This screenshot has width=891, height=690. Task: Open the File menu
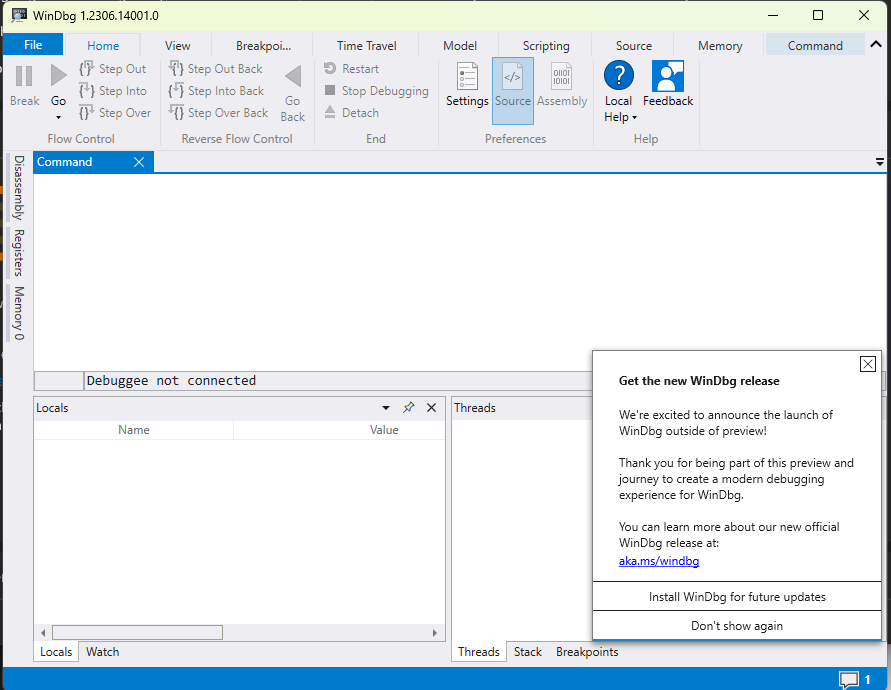click(x=33, y=45)
